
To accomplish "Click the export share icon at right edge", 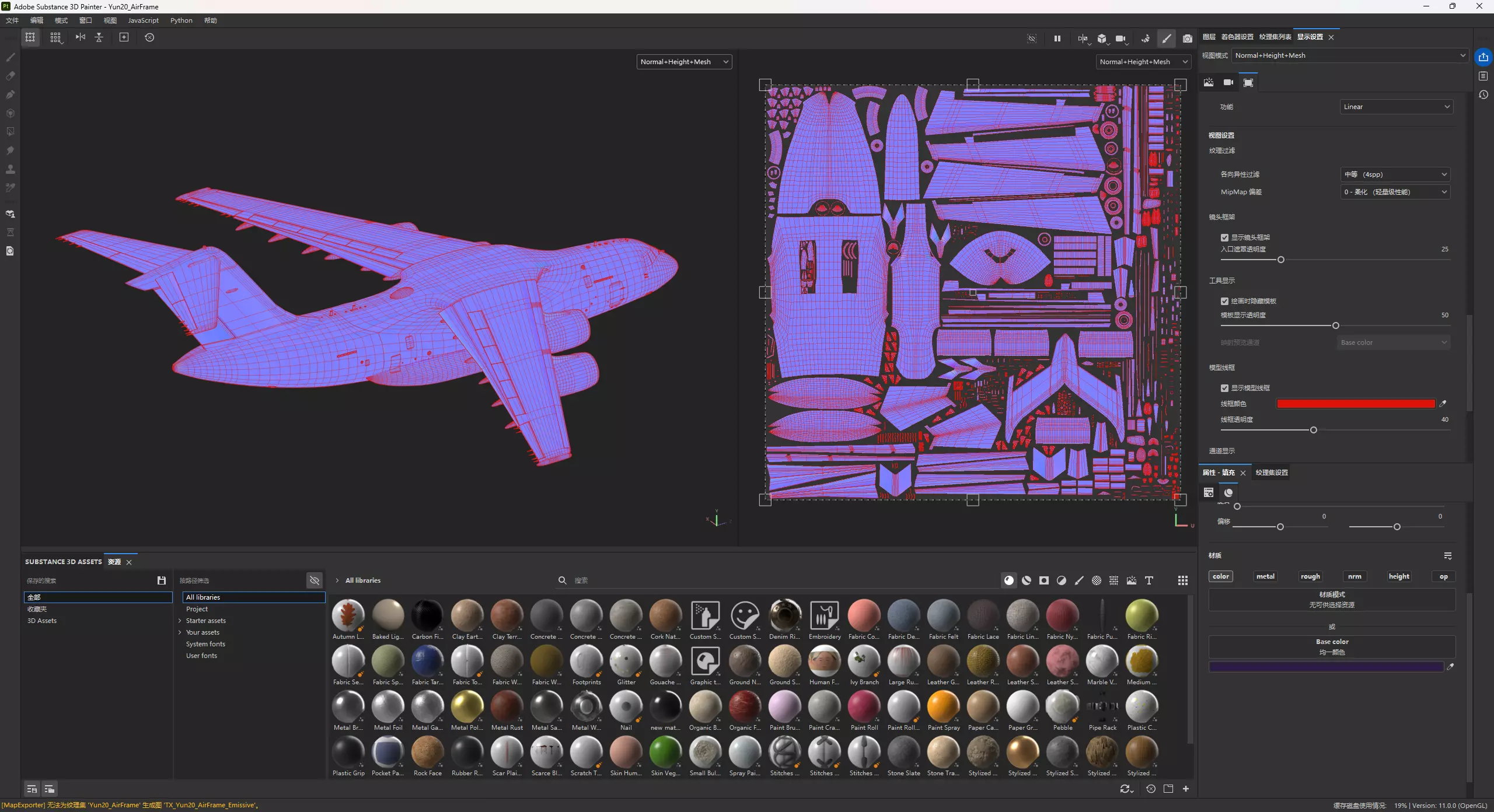I will (x=1483, y=57).
